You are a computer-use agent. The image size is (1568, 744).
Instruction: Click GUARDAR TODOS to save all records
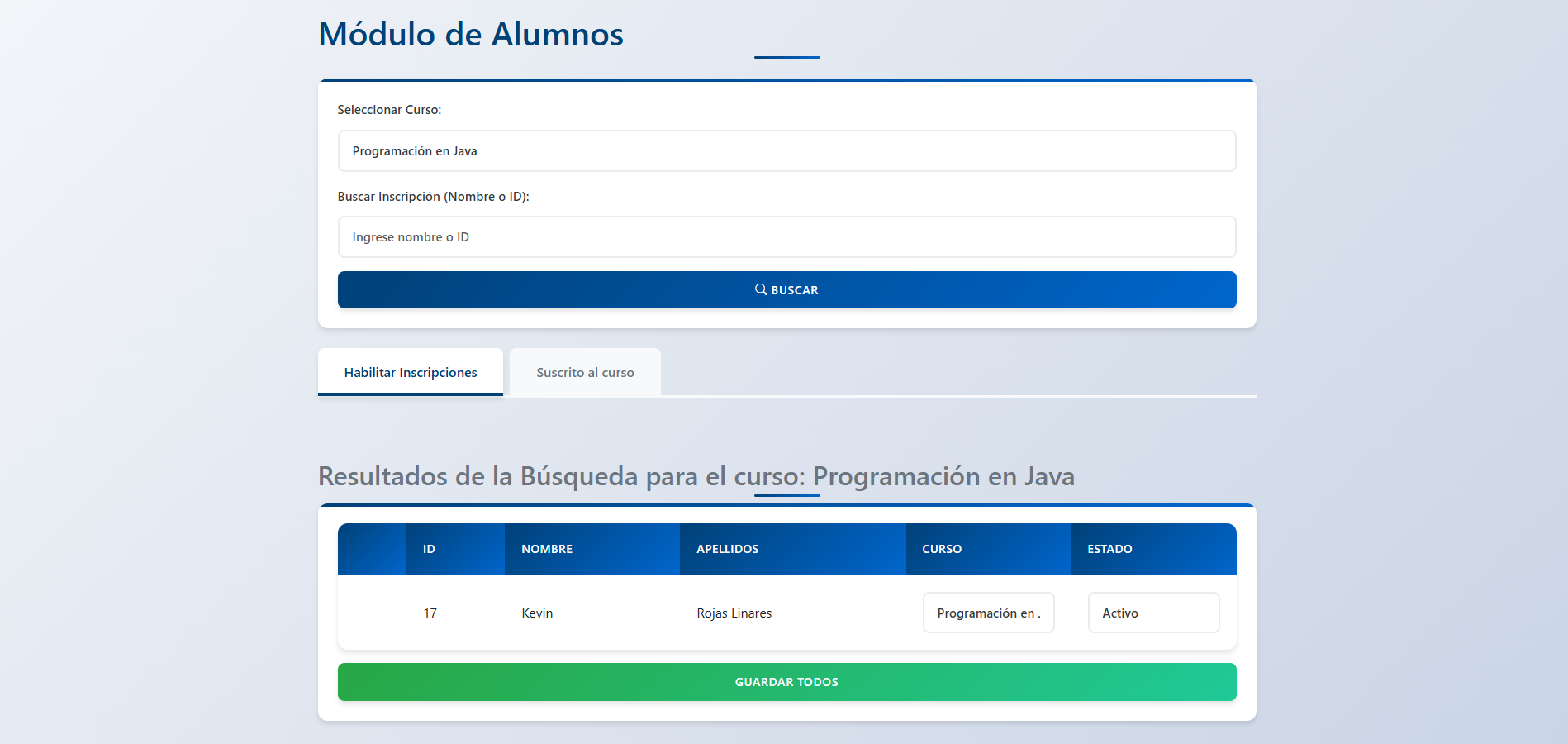click(786, 681)
